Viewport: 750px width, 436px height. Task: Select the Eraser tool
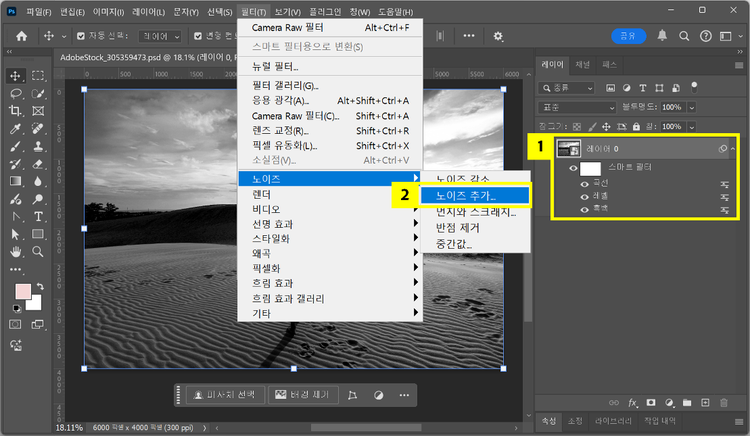38,164
